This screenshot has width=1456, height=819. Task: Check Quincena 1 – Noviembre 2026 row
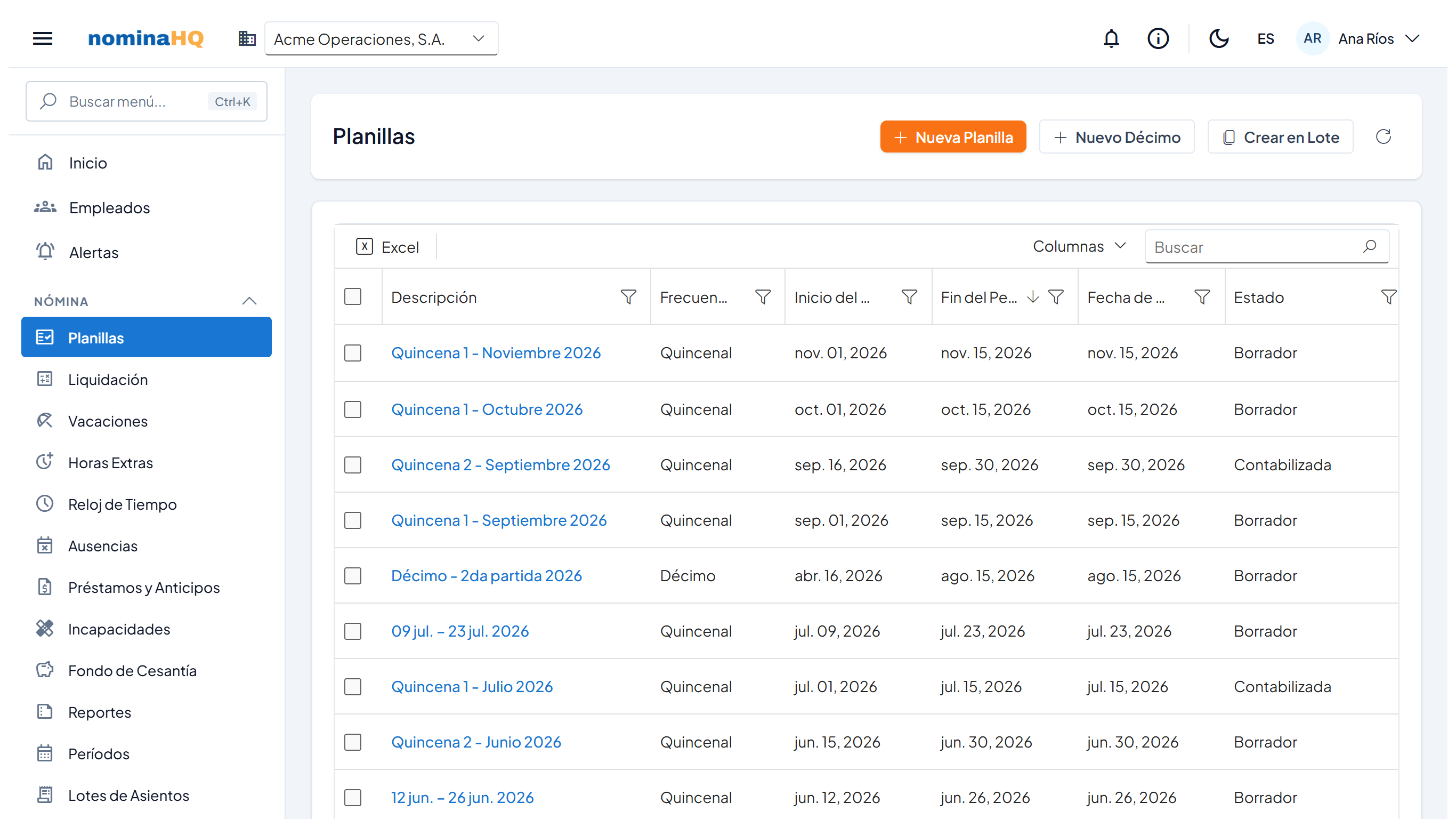click(x=353, y=353)
